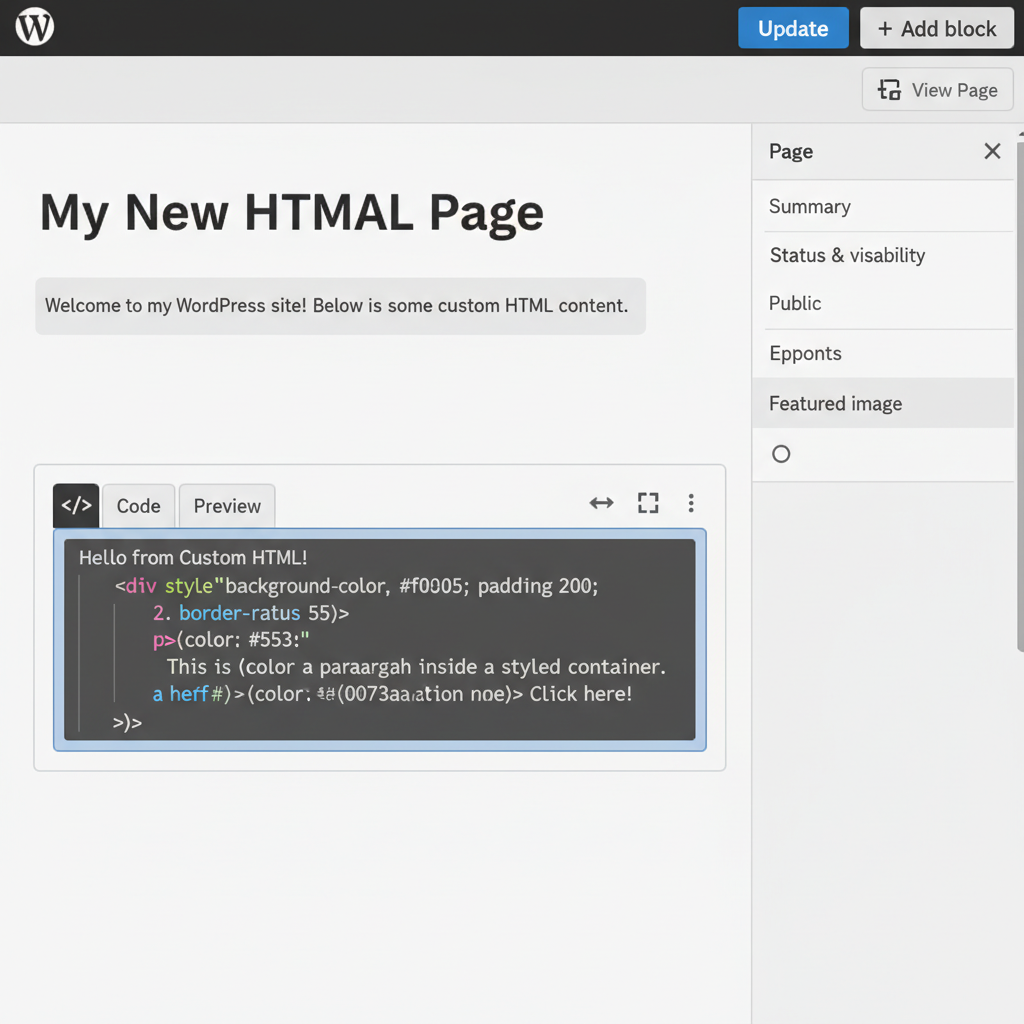Click the 'Click here!' code text
The height and width of the screenshot is (1024, 1024).
pos(581,694)
